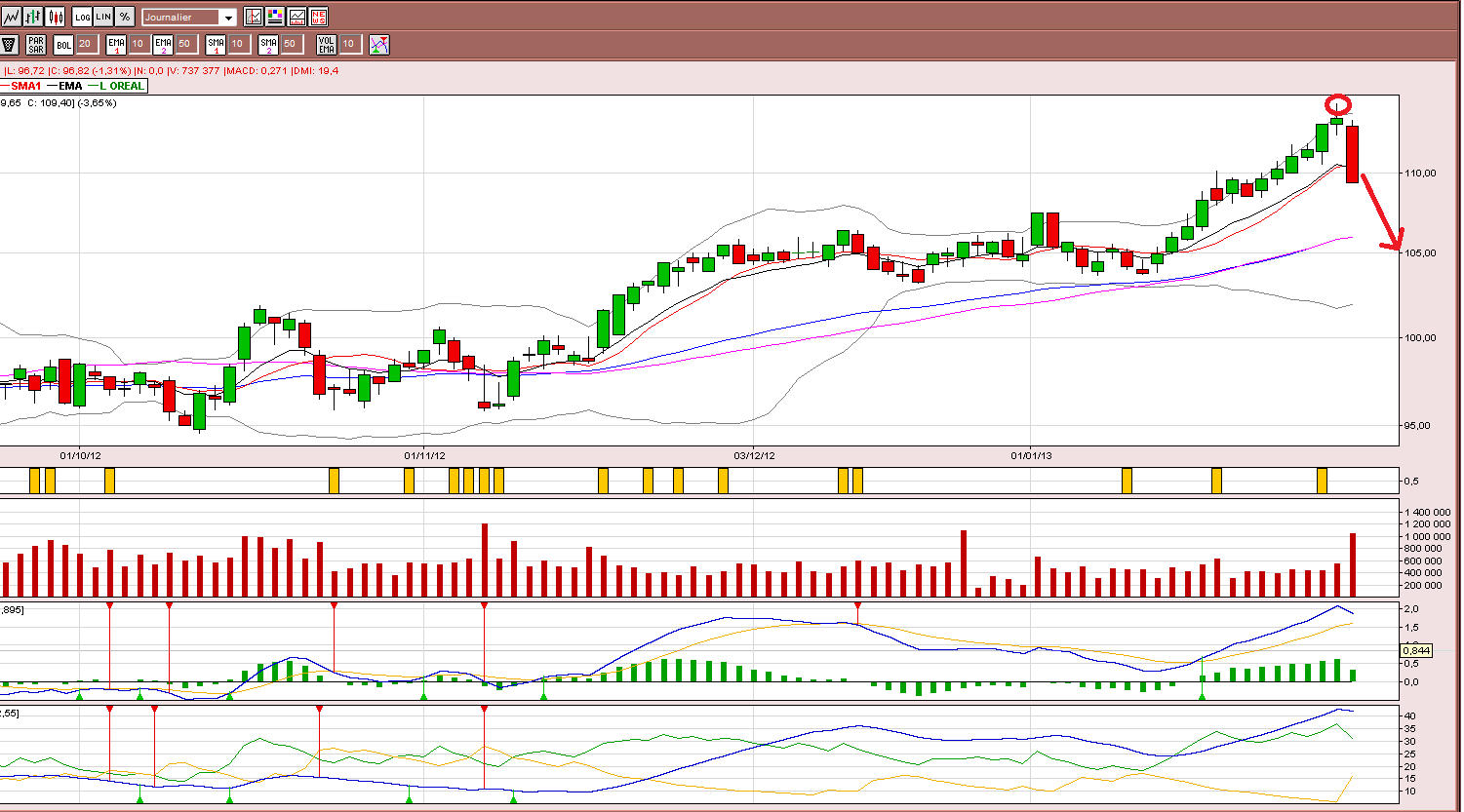Image resolution: width=1464 pixels, height=812 pixels.
Task: Toggle the percent scale button
Action: (126, 17)
